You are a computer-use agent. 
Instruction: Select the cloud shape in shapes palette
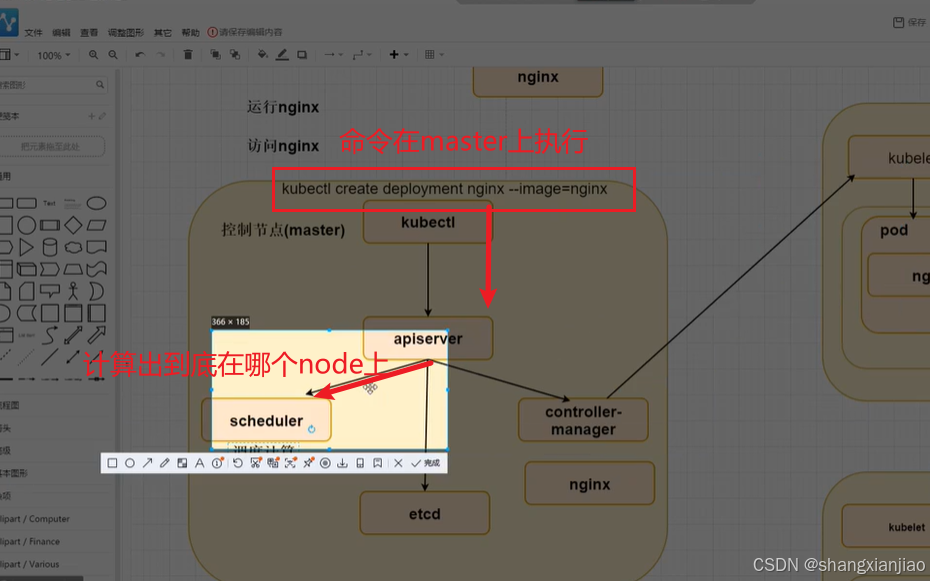coord(73,247)
